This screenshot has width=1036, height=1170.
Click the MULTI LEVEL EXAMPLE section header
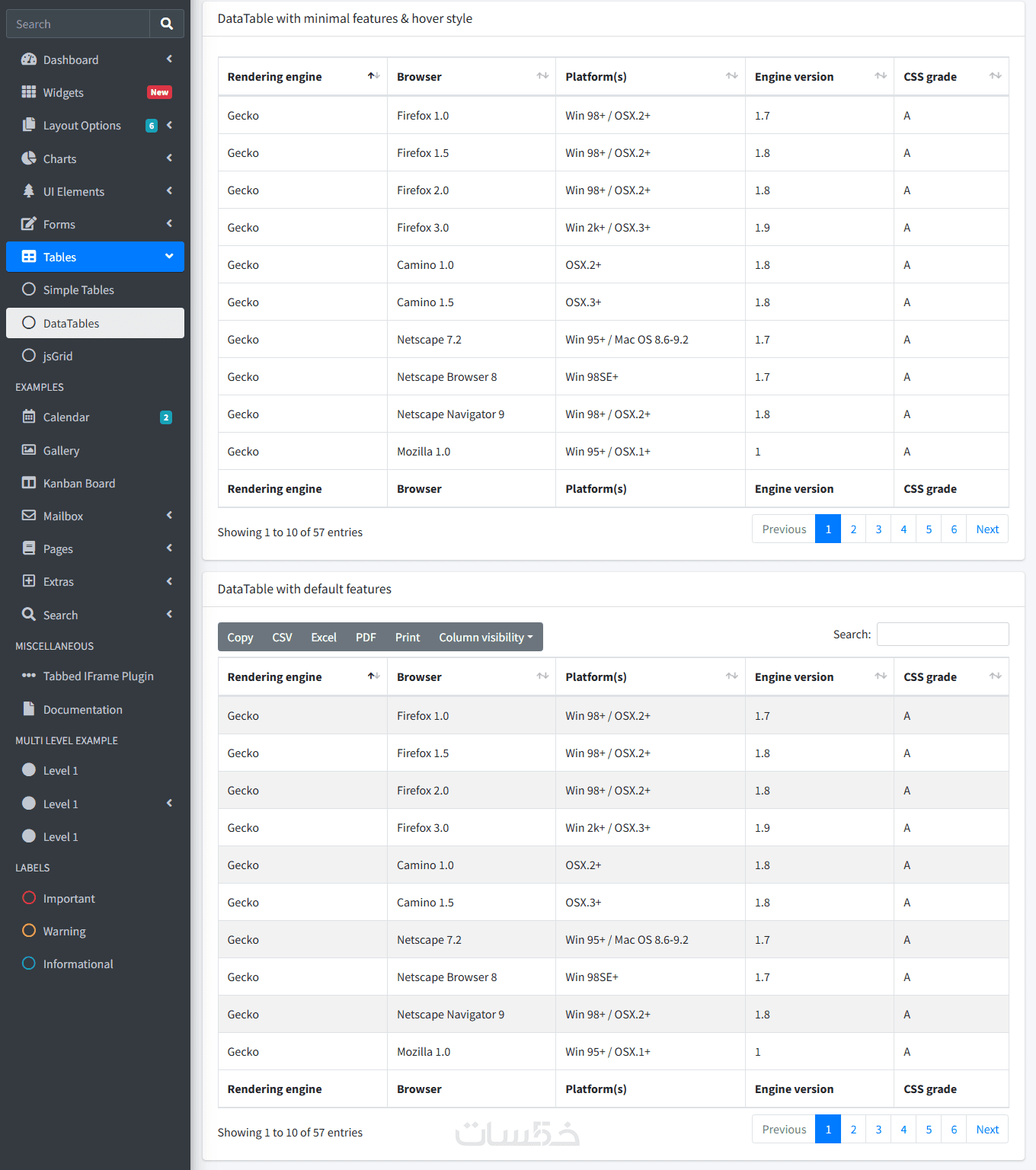pos(66,740)
